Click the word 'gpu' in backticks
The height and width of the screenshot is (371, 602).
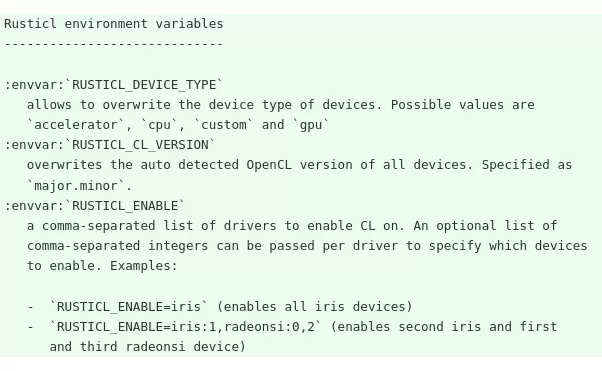311,125
